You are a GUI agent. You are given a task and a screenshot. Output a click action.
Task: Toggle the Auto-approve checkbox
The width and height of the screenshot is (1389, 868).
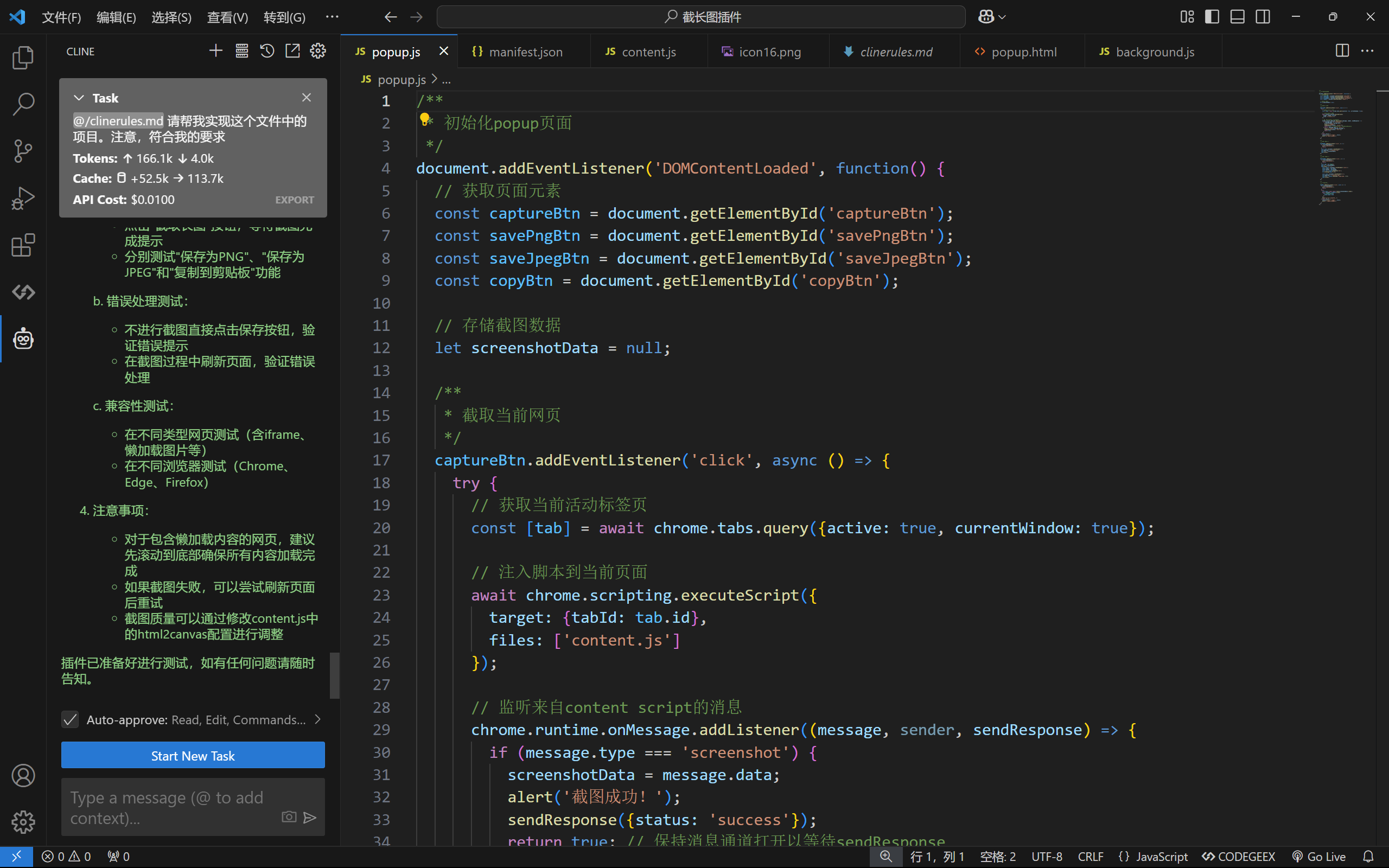70,719
